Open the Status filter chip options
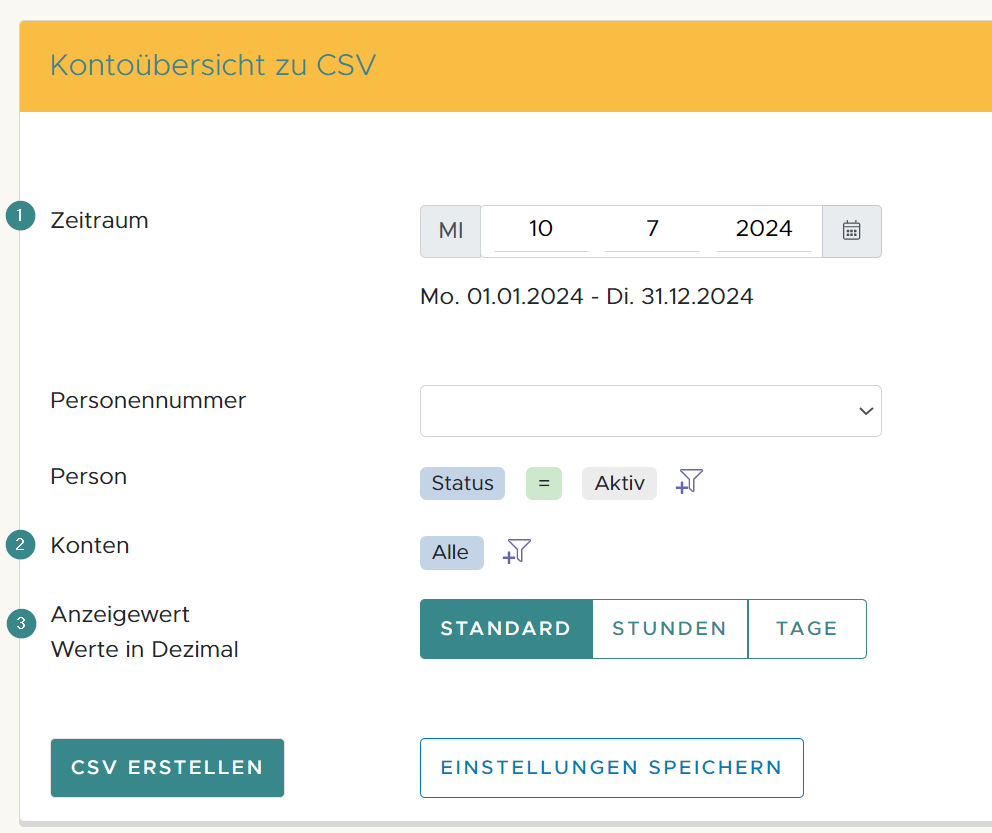The image size is (992, 833). (x=462, y=483)
